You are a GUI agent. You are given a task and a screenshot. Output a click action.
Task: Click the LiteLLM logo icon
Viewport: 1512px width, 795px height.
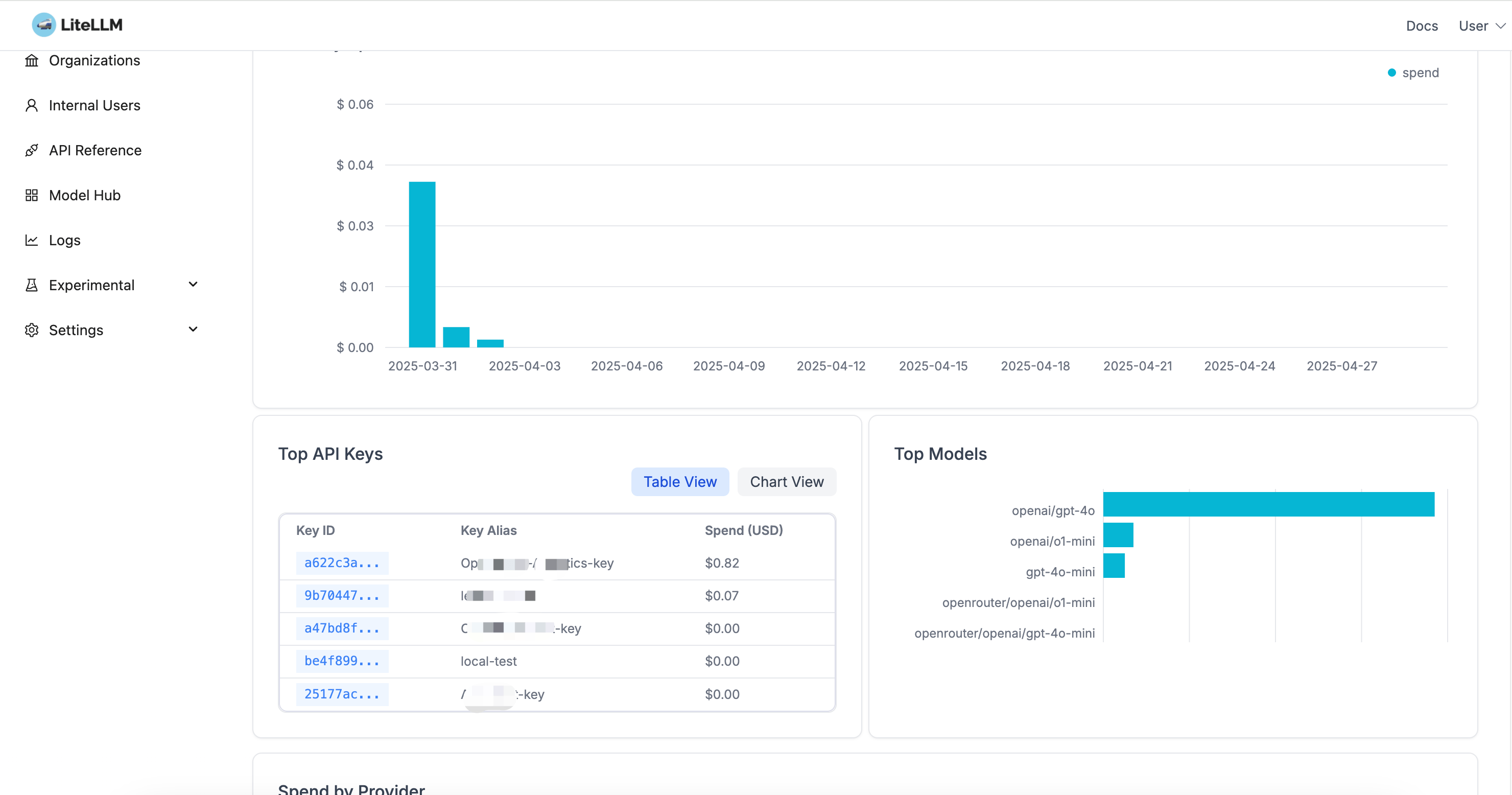(43, 25)
